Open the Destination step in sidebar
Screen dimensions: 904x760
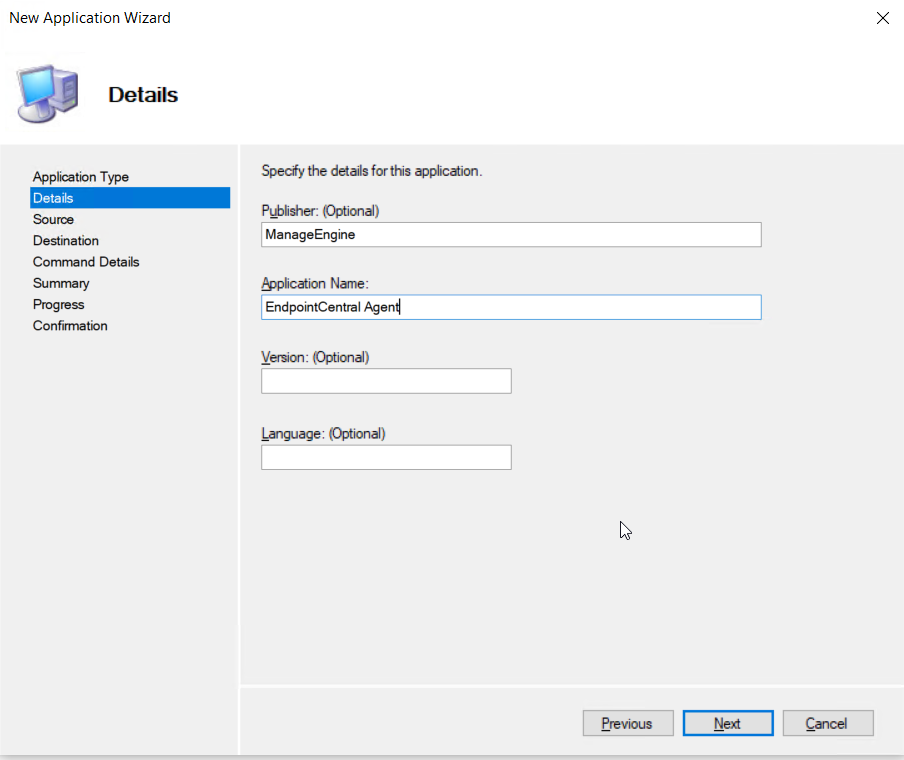(66, 240)
